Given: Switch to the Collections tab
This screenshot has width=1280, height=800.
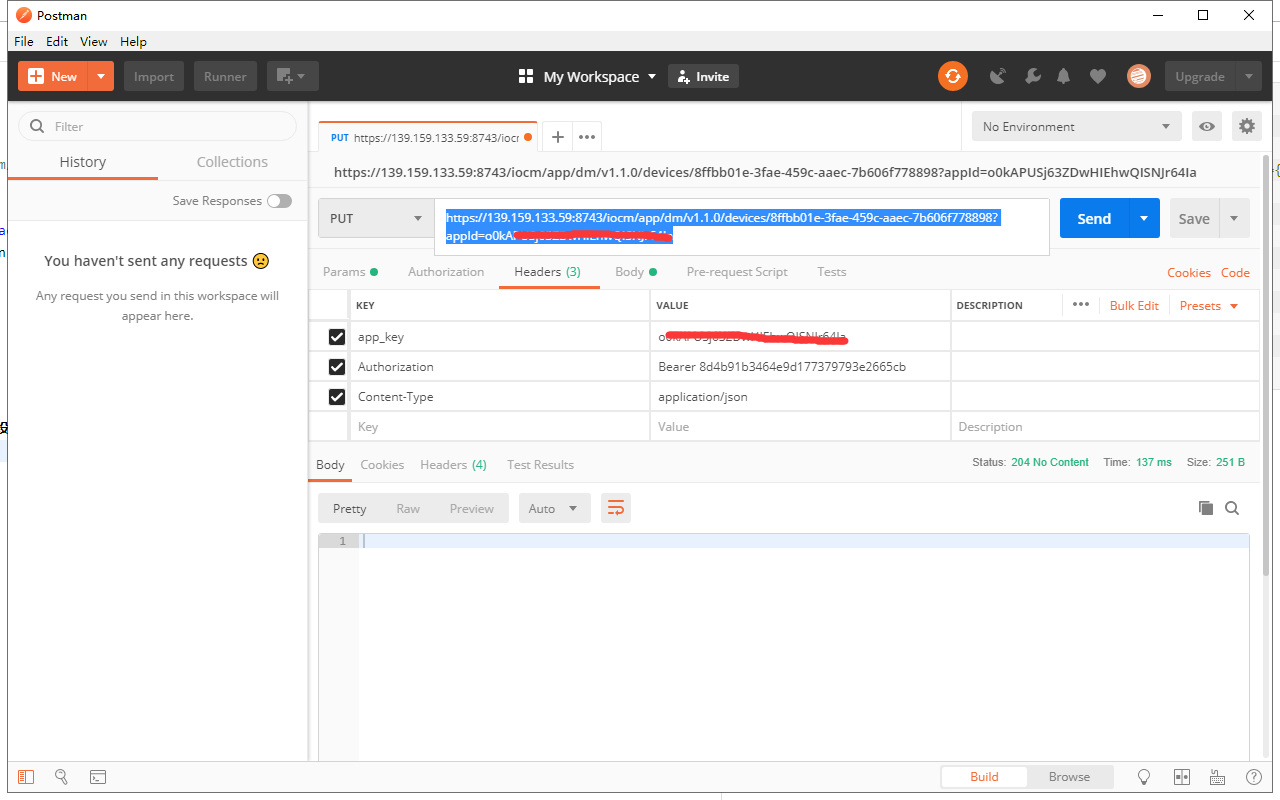Looking at the screenshot, I should click(x=232, y=162).
